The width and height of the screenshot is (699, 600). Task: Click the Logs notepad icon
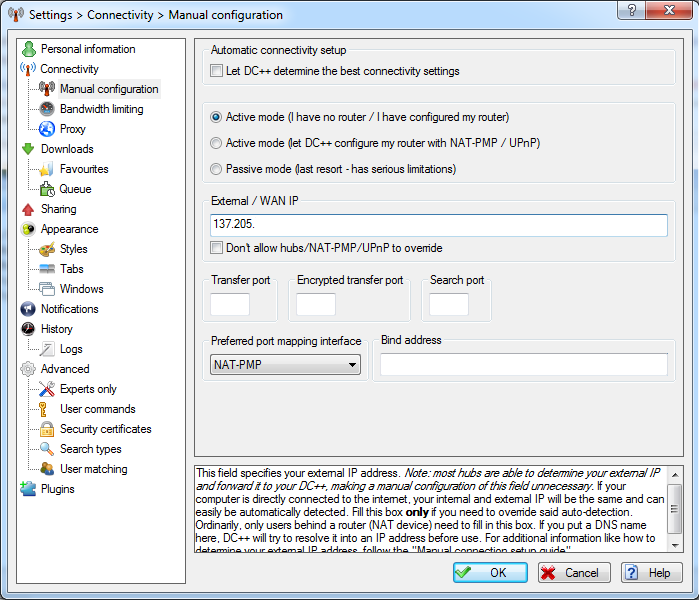(x=47, y=349)
